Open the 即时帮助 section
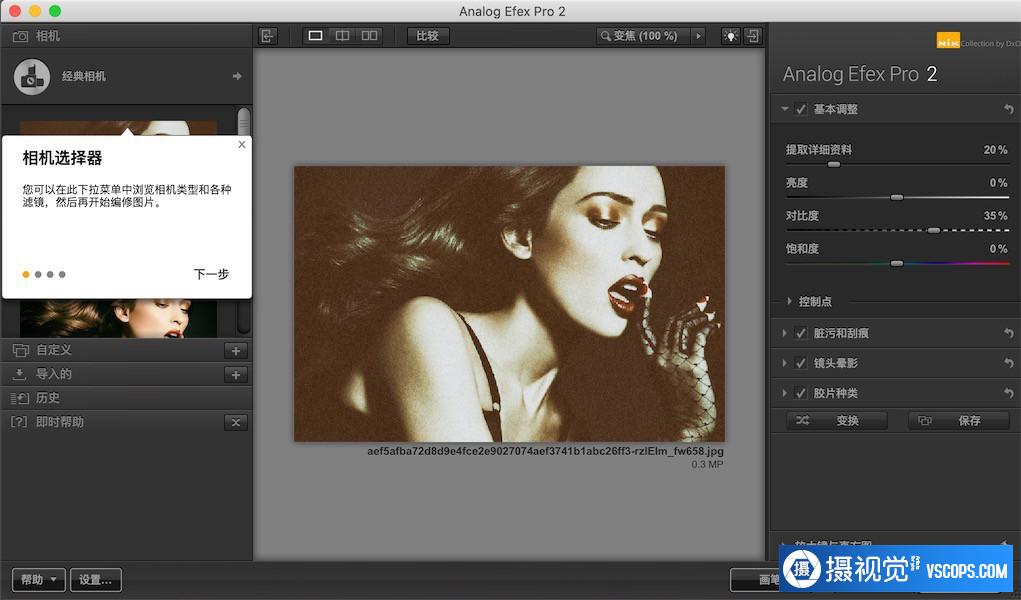This screenshot has height=600, width=1021. point(59,422)
